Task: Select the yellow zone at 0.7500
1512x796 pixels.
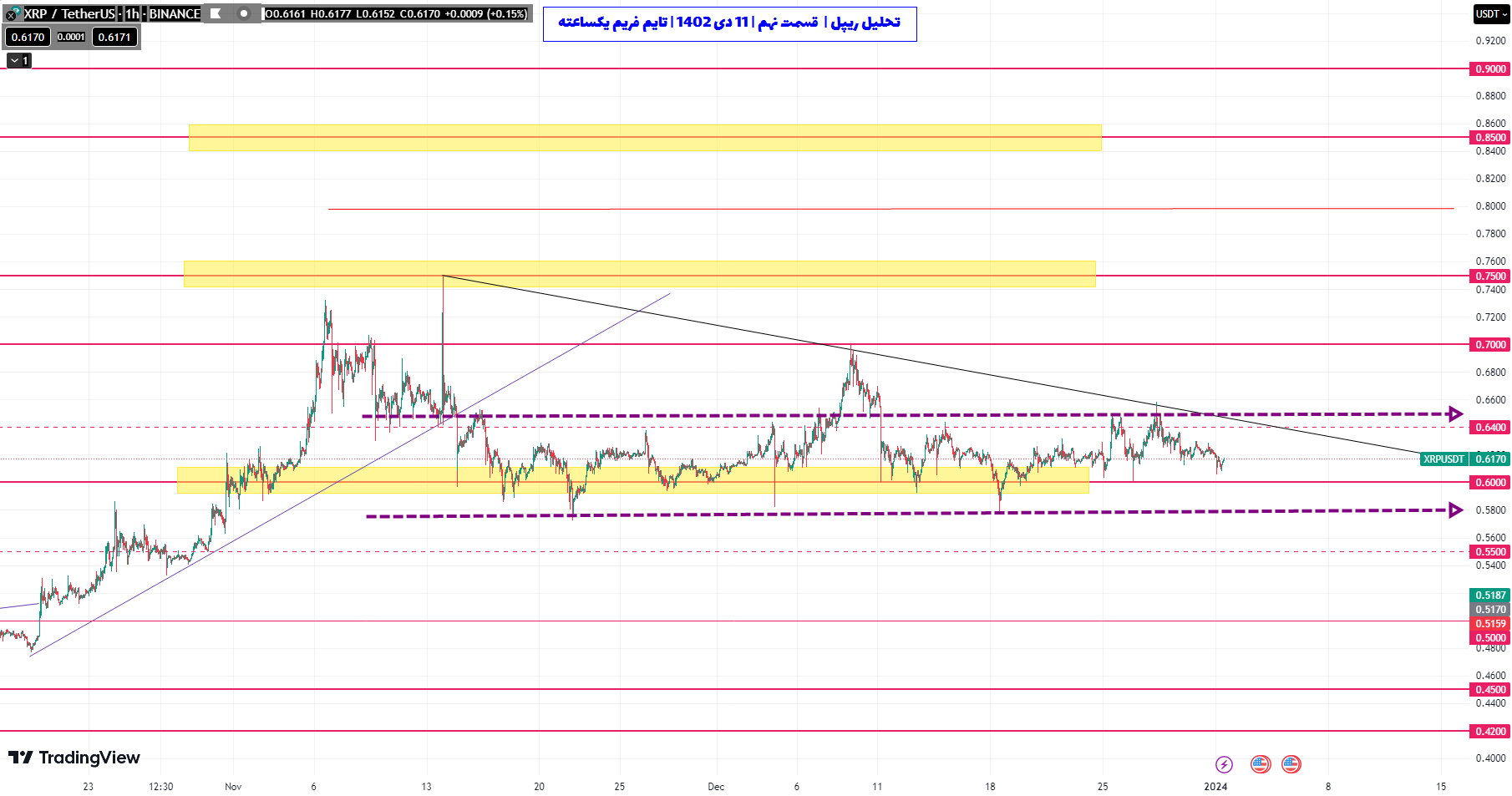Action: [639, 274]
